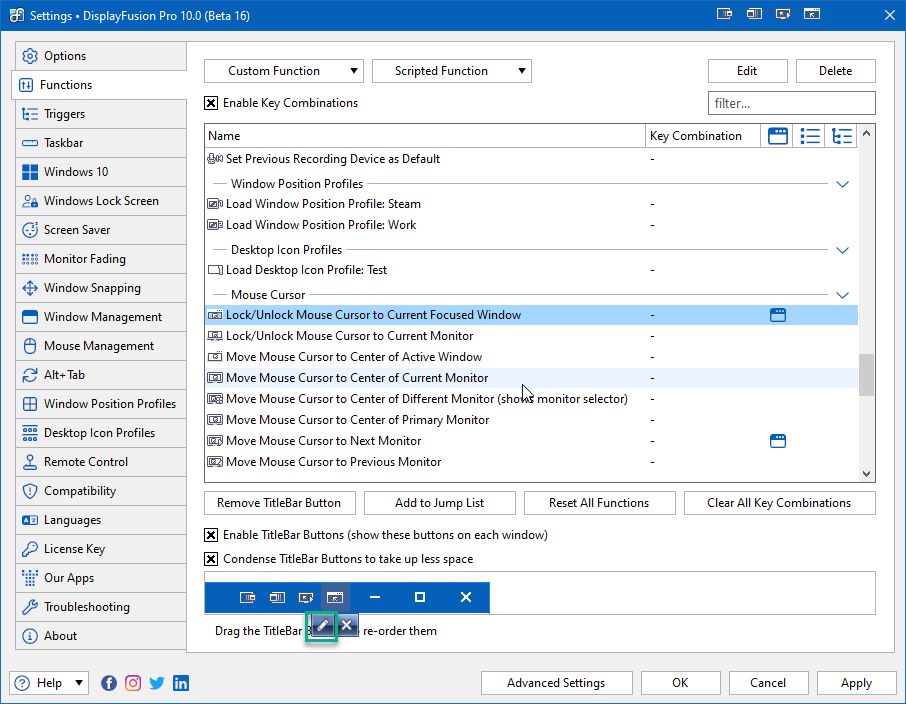Click the Window Management icon

[29, 317]
